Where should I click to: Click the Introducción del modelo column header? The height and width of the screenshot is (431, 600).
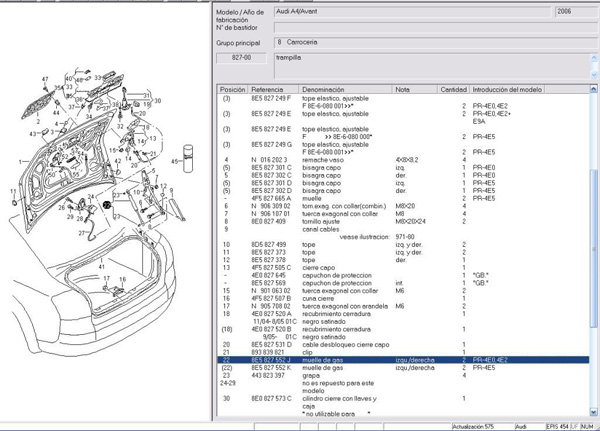pyautogui.click(x=508, y=89)
